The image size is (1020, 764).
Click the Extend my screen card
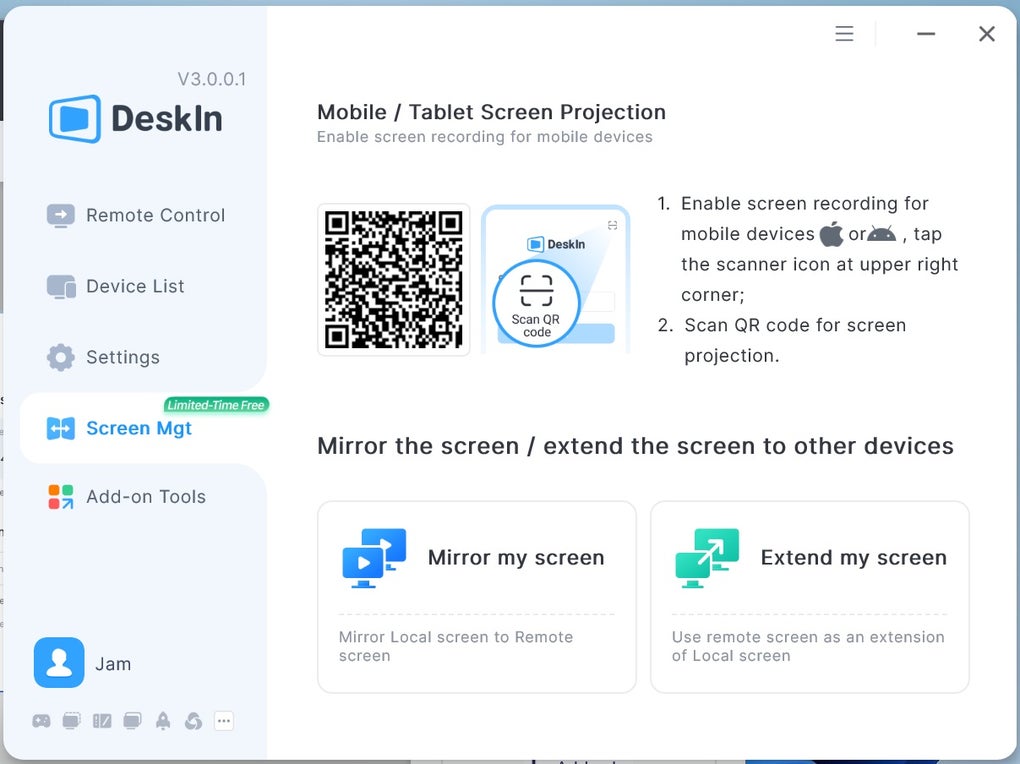(x=810, y=596)
